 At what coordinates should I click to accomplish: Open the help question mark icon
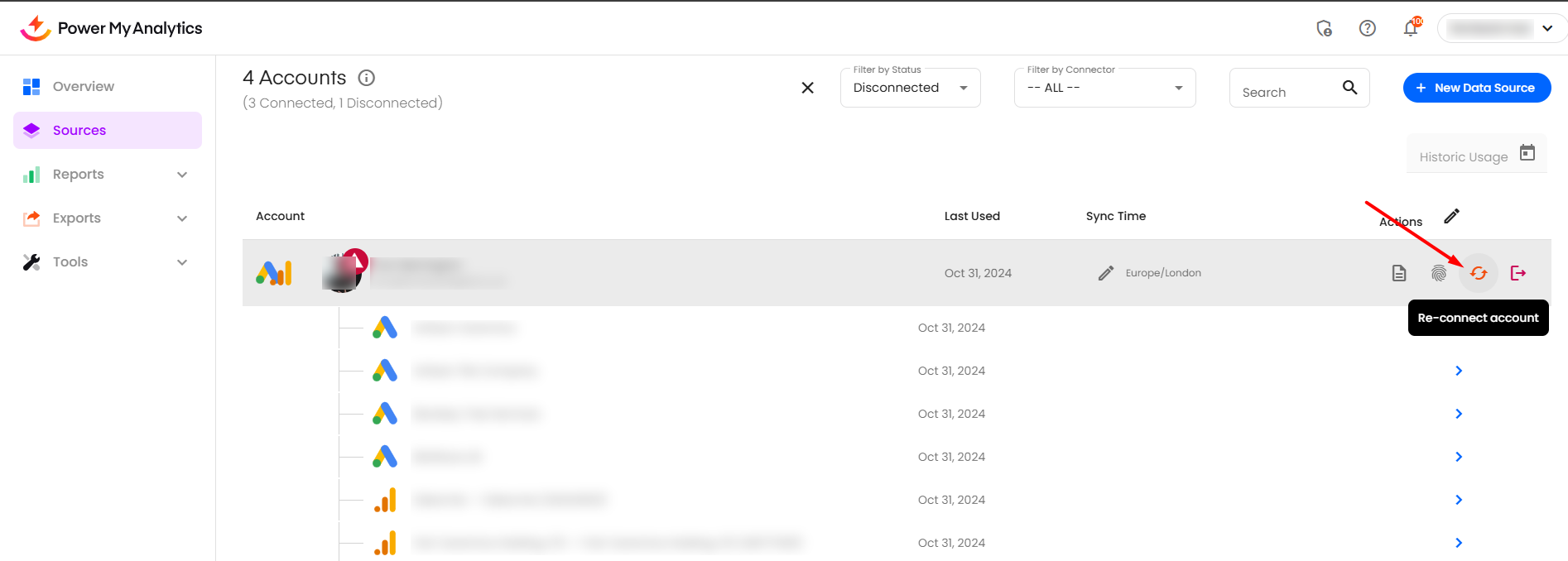point(1367,28)
